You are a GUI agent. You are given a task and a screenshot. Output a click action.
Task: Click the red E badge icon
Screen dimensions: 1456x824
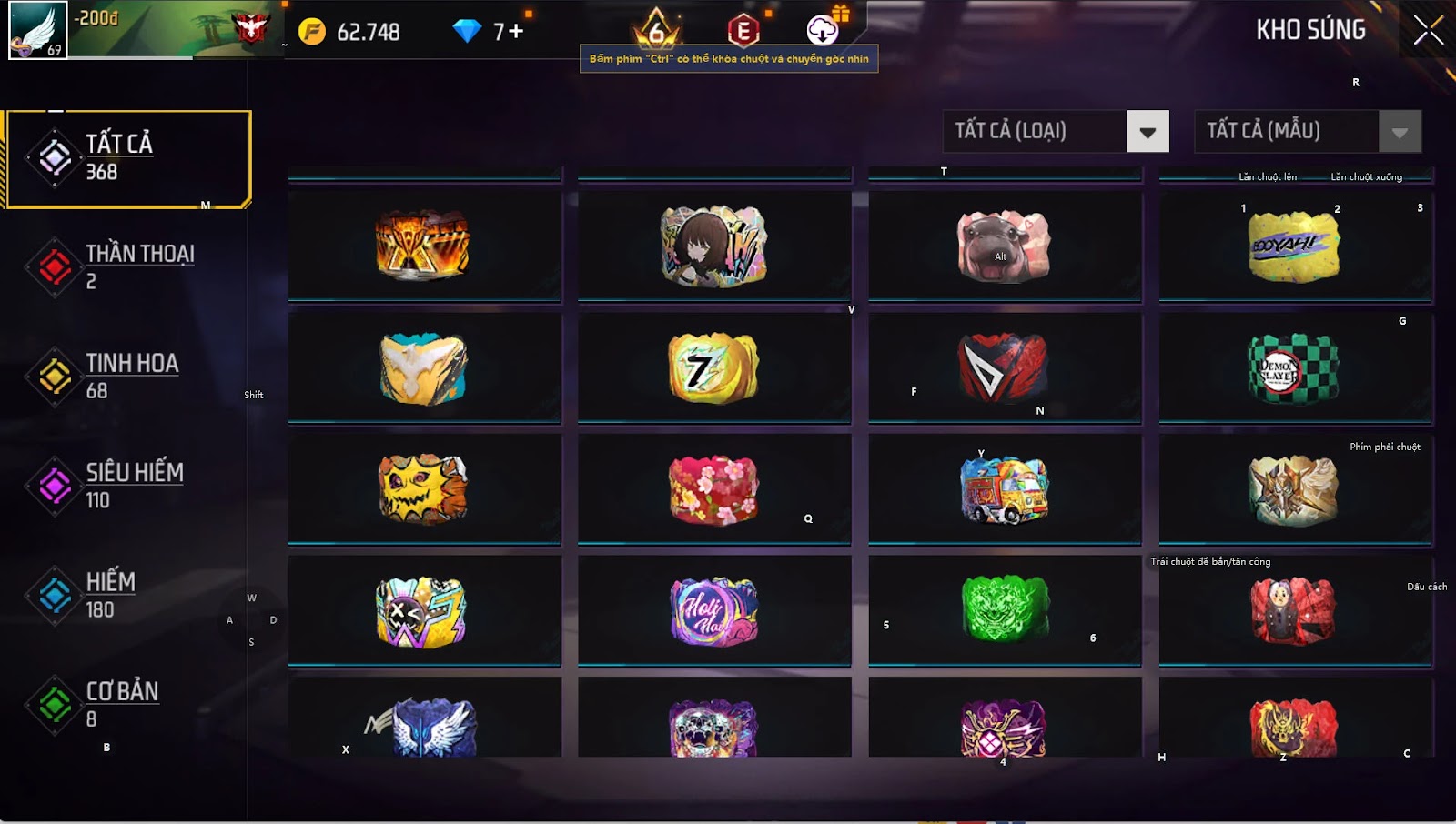click(x=743, y=30)
